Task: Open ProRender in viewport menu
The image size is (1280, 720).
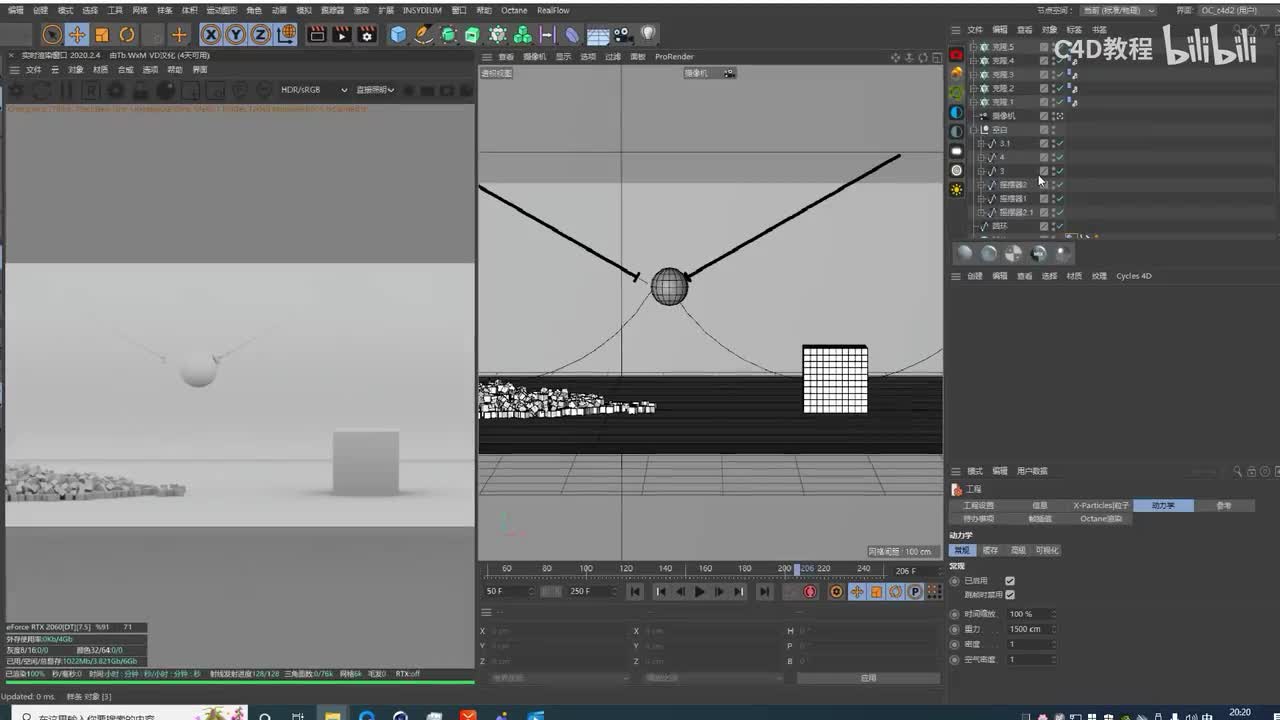Action: 674,57
